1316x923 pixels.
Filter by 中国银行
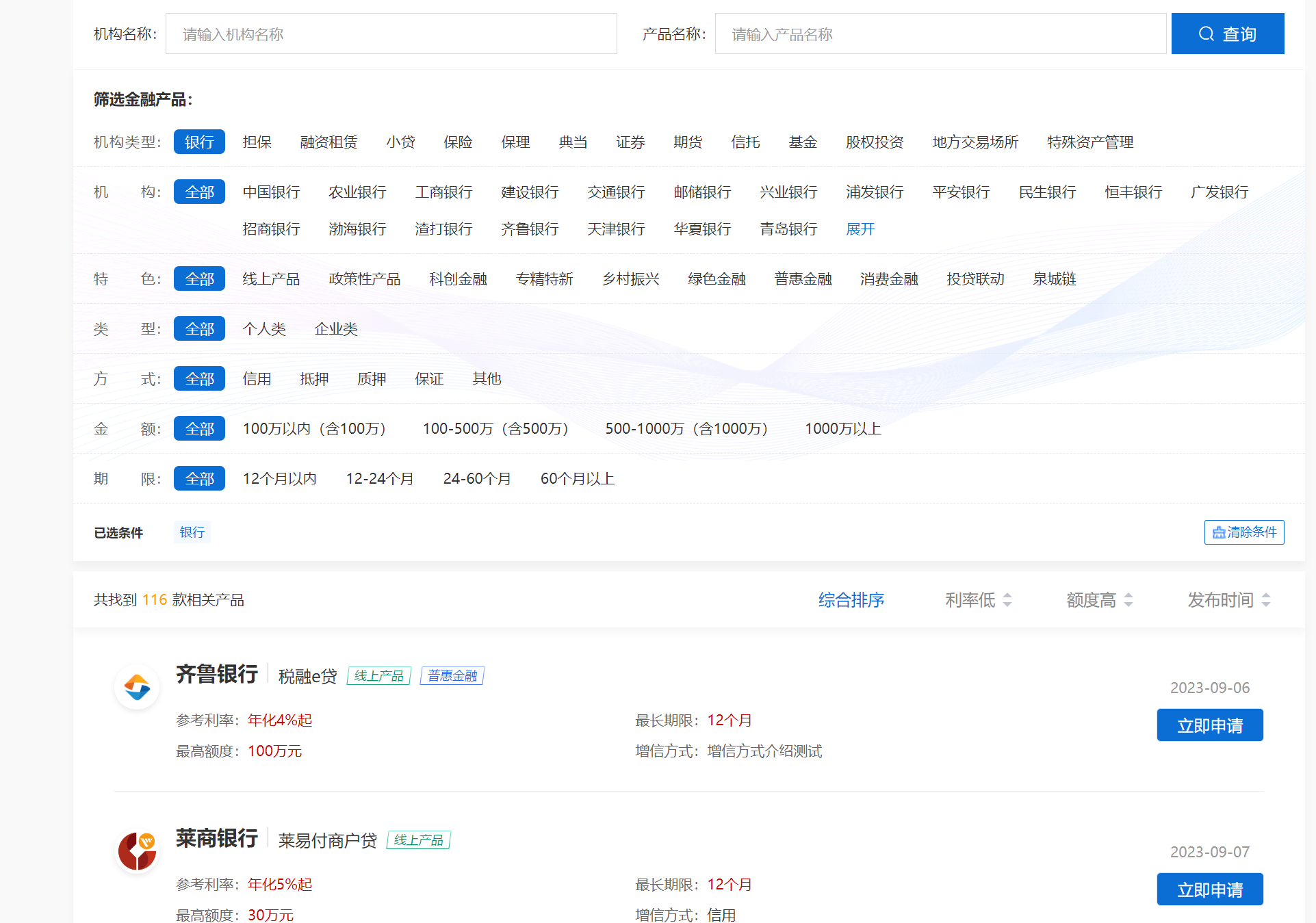click(x=271, y=192)
